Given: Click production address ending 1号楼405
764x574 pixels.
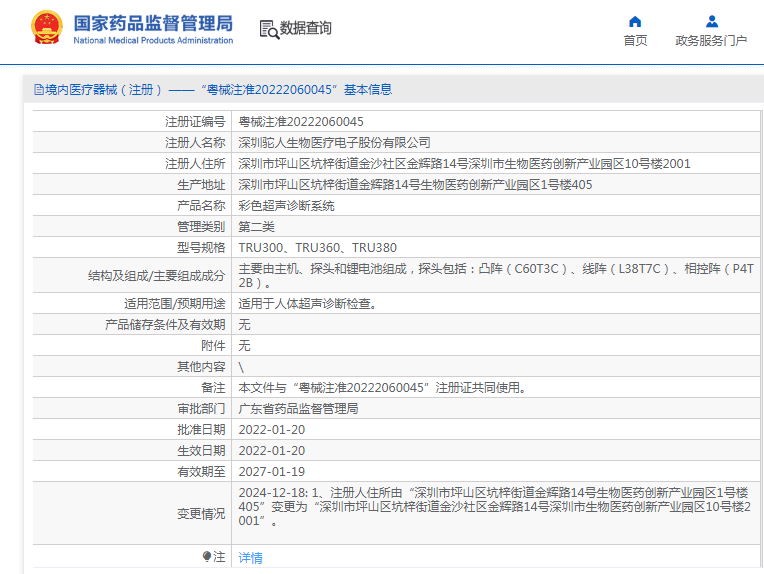Looking at the screenshot, I should pyautogui.click(x=415, y=185).
